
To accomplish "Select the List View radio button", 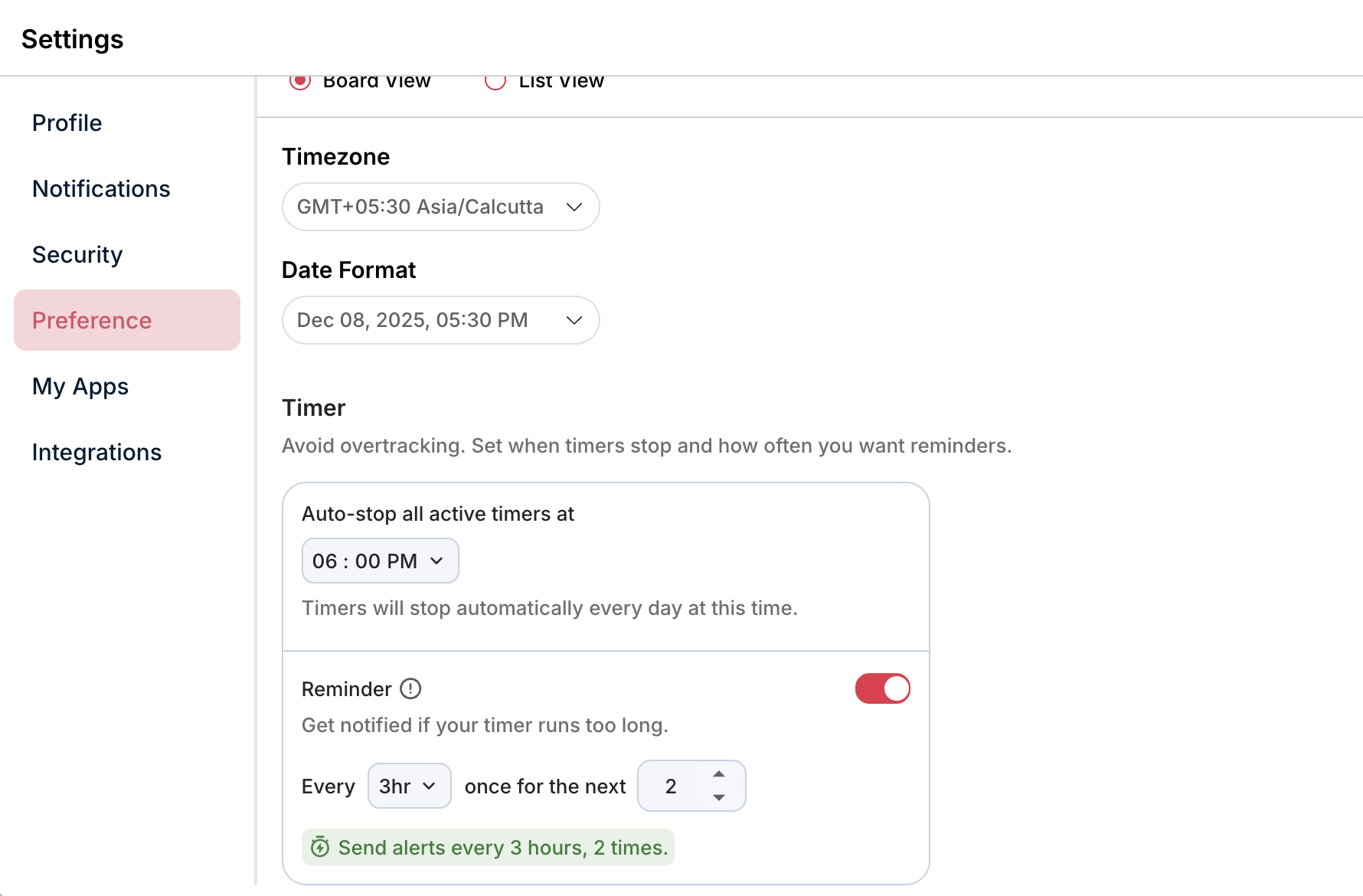I will tap(495, 81).
